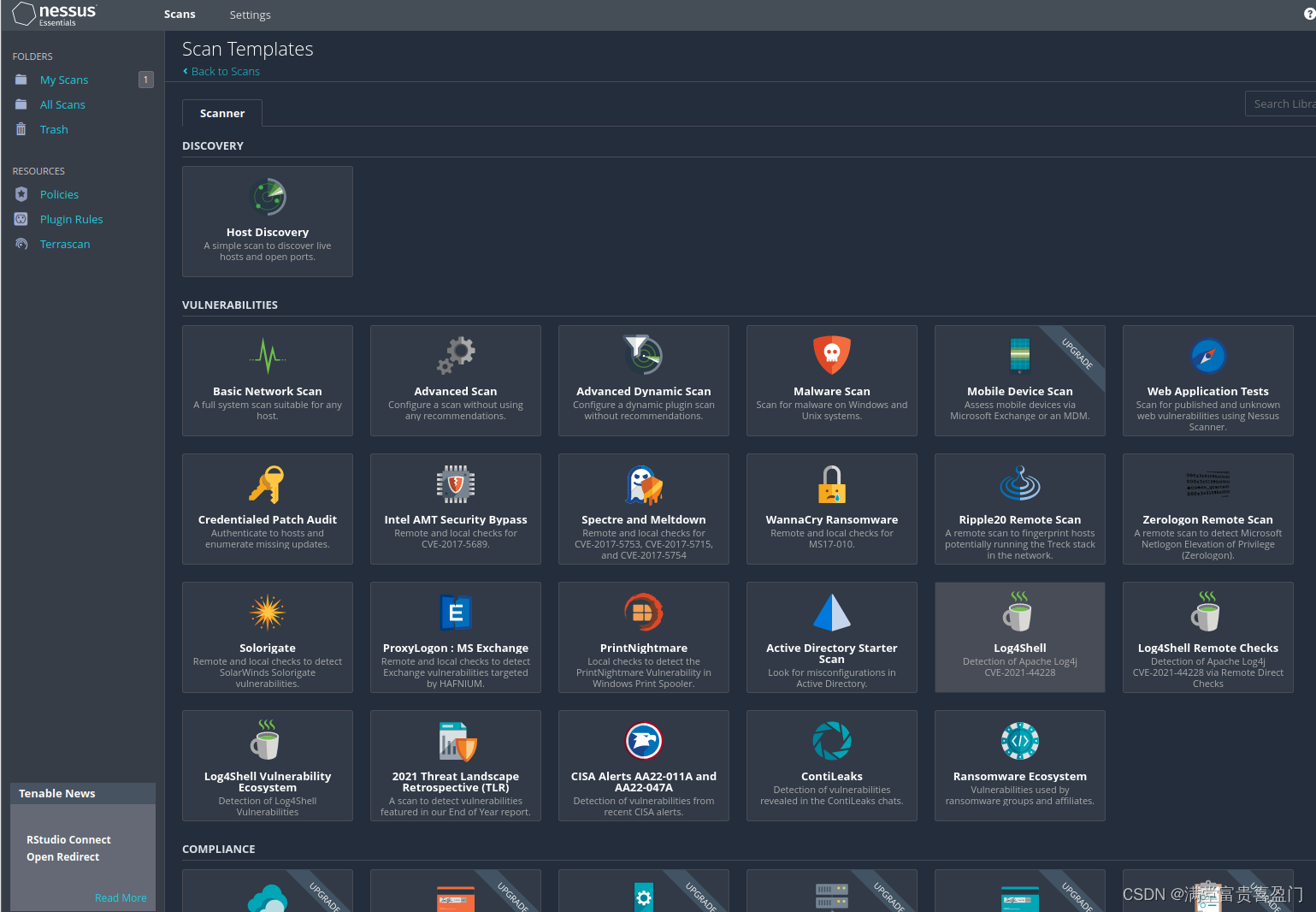The image size is (1316, 912).
Task: Go to My Scans folder
Action: [x=64, y=80]
